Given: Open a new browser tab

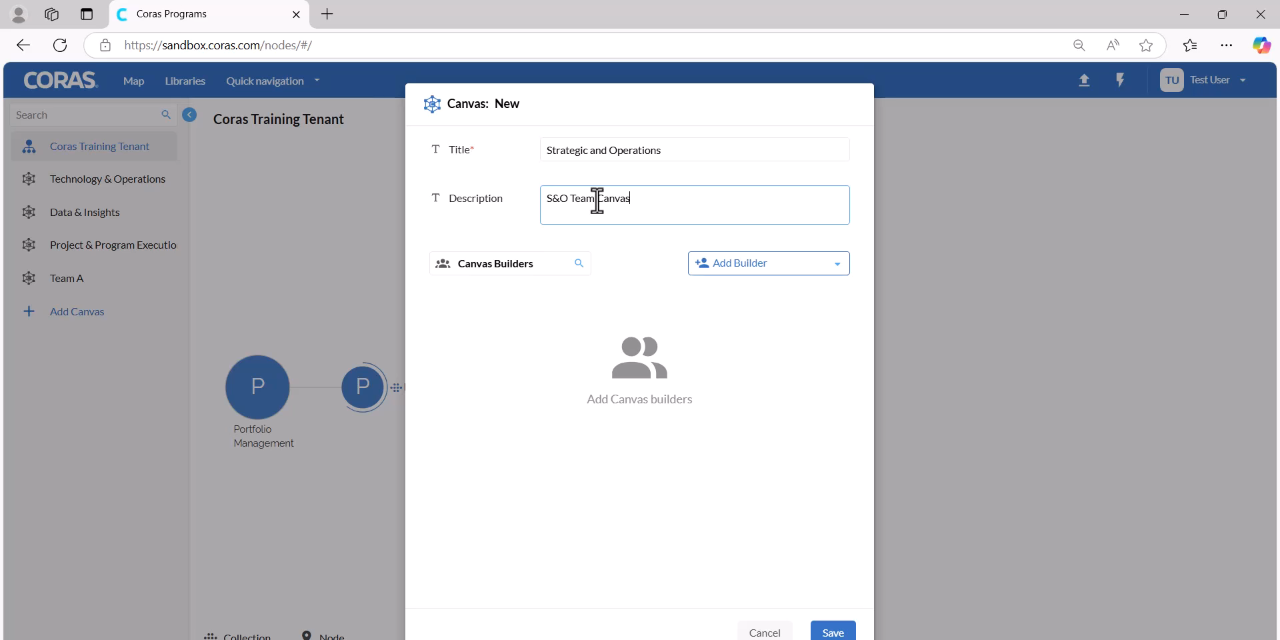Looking at the screenshot, I should click(327, 14).
